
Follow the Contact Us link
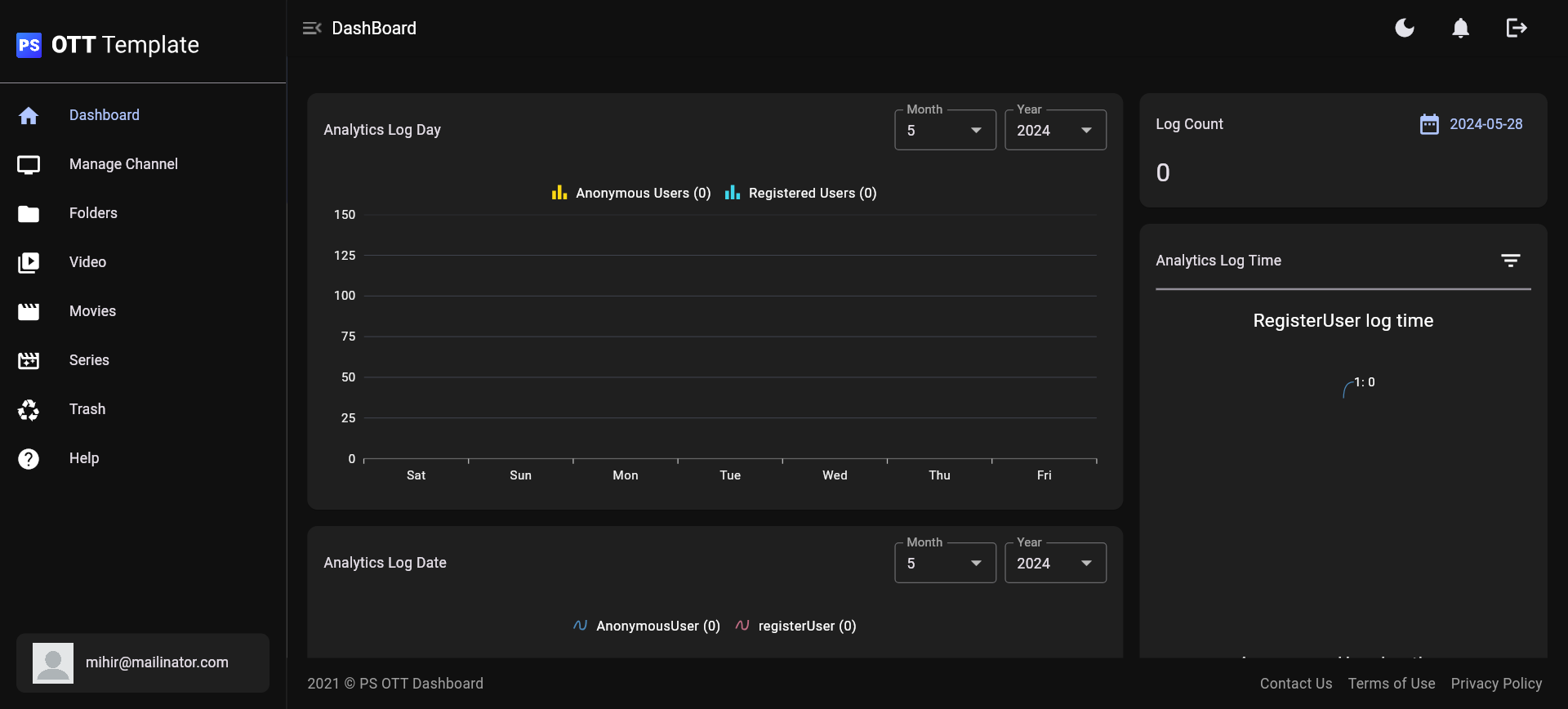point(1295,684)
